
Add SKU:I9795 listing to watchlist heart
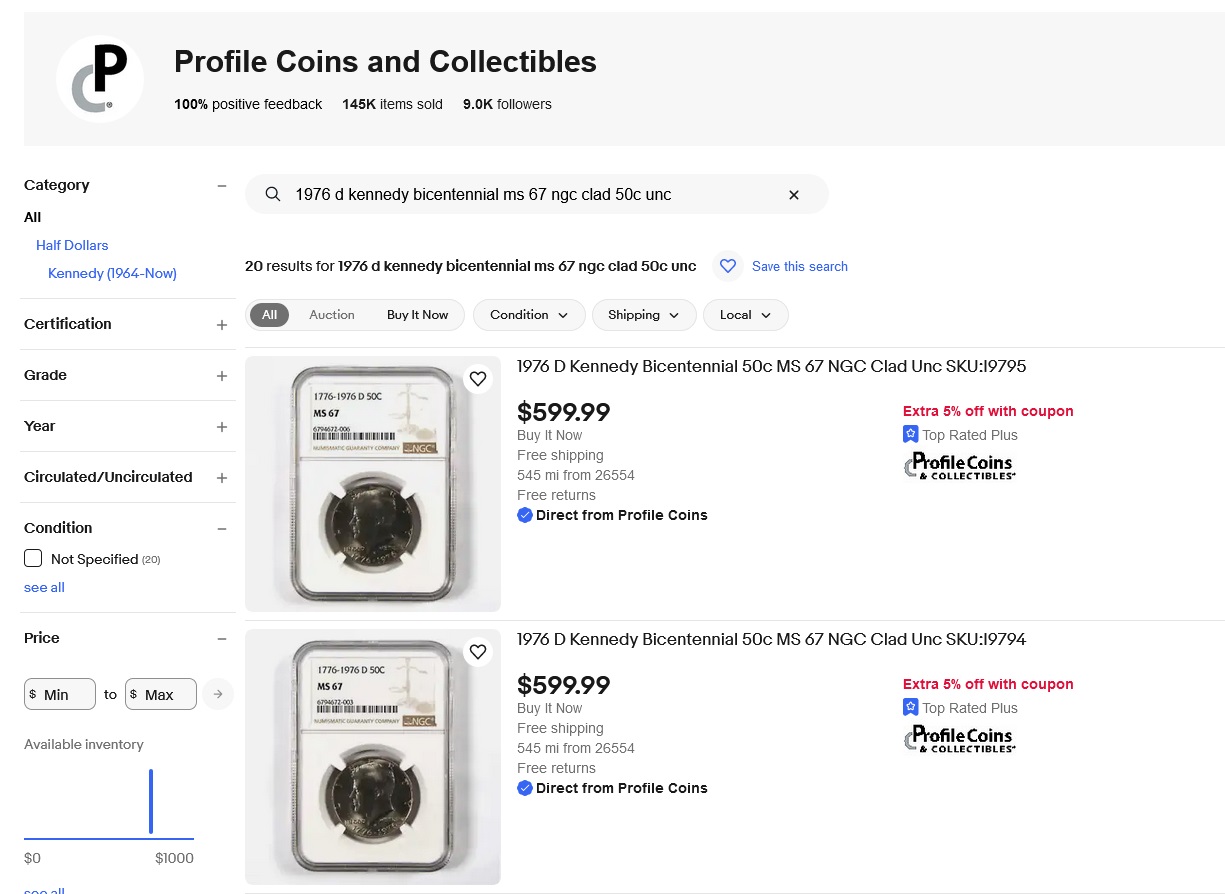click(x=478, y=379)
